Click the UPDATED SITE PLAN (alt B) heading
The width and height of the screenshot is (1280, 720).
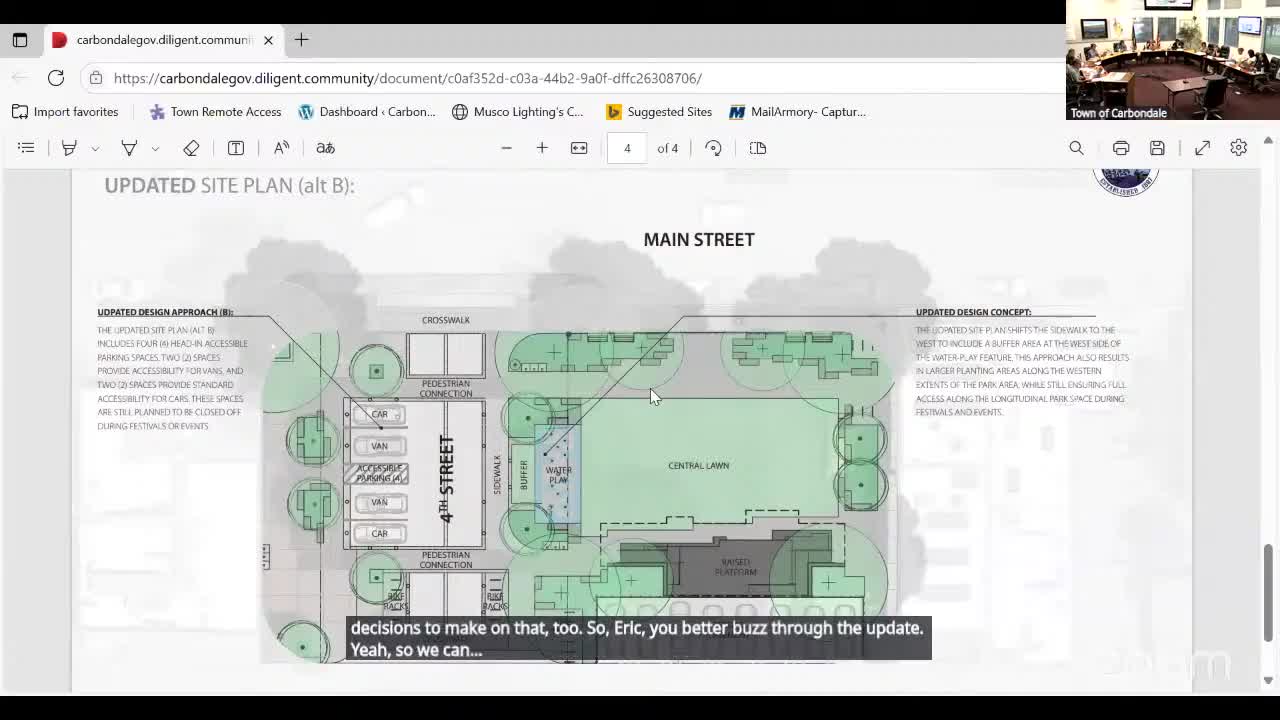(230, 185)
